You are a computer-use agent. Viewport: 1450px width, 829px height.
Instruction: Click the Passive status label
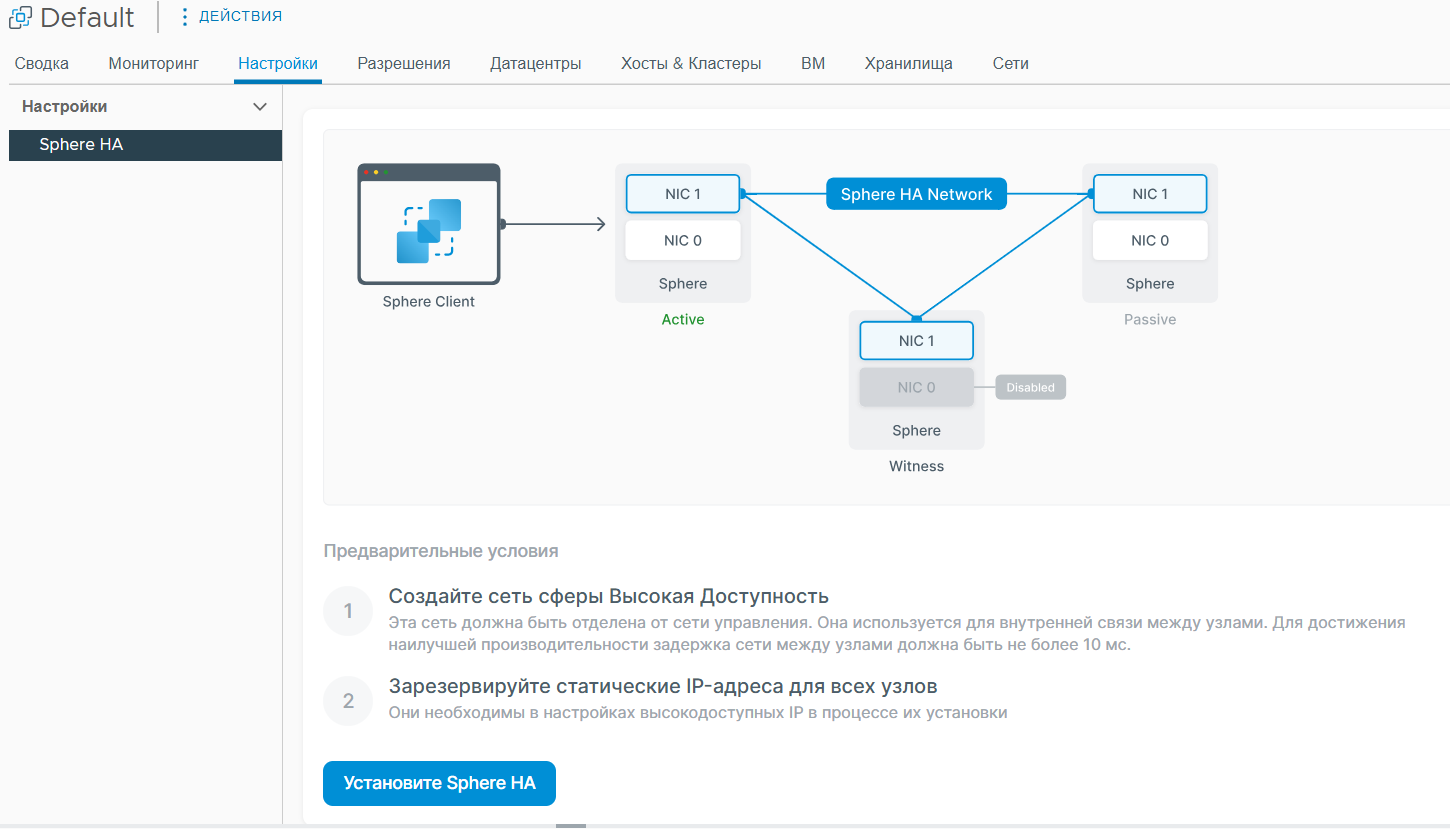pyautogui.click(x=1150, y=320)
